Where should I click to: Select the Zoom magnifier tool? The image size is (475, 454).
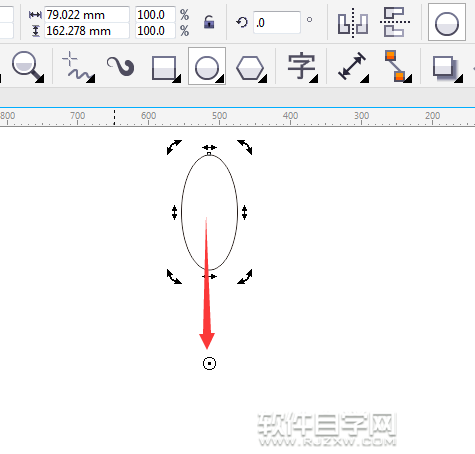tap(27, 66)
